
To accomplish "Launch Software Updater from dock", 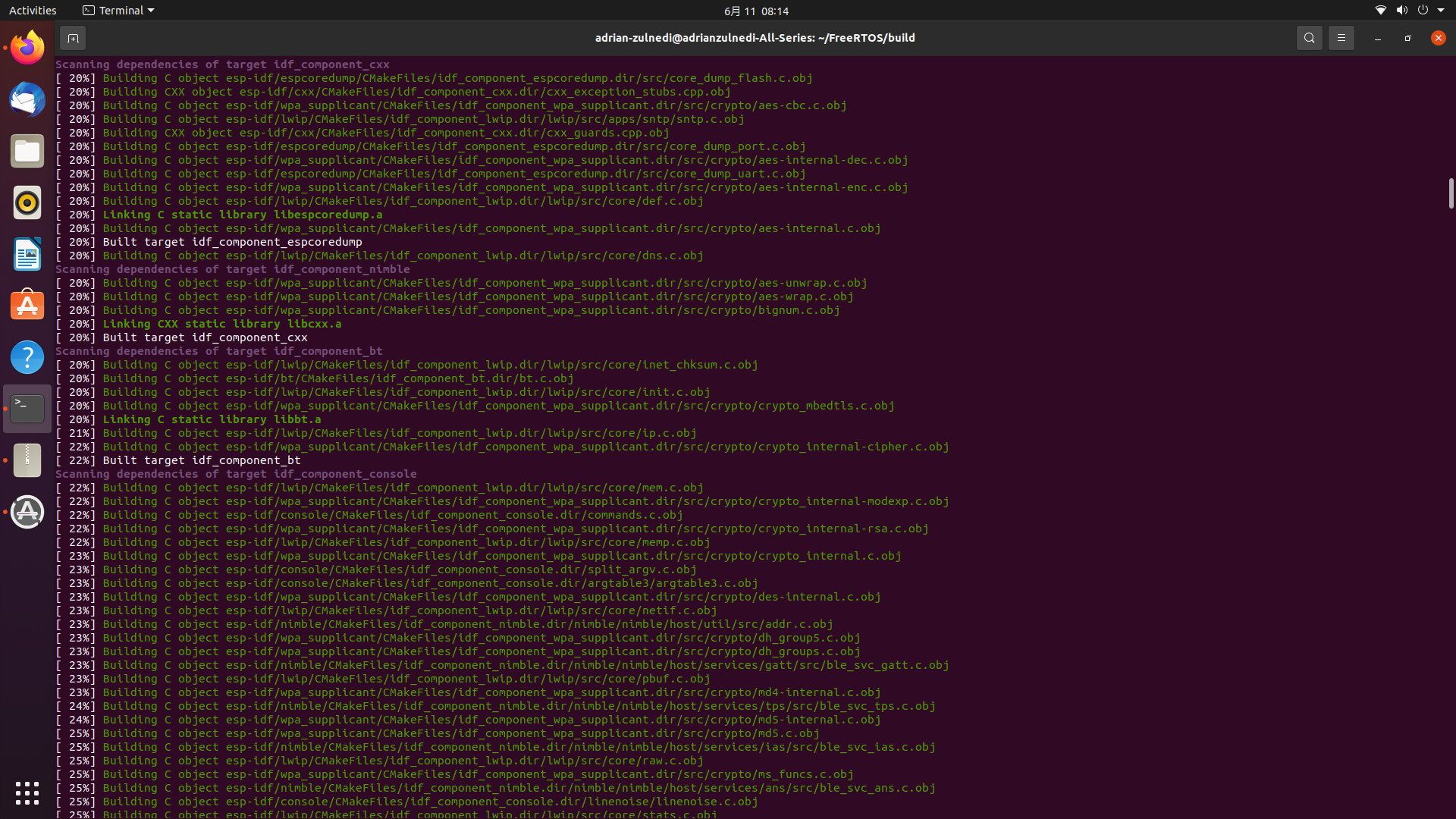I will 27,512.
